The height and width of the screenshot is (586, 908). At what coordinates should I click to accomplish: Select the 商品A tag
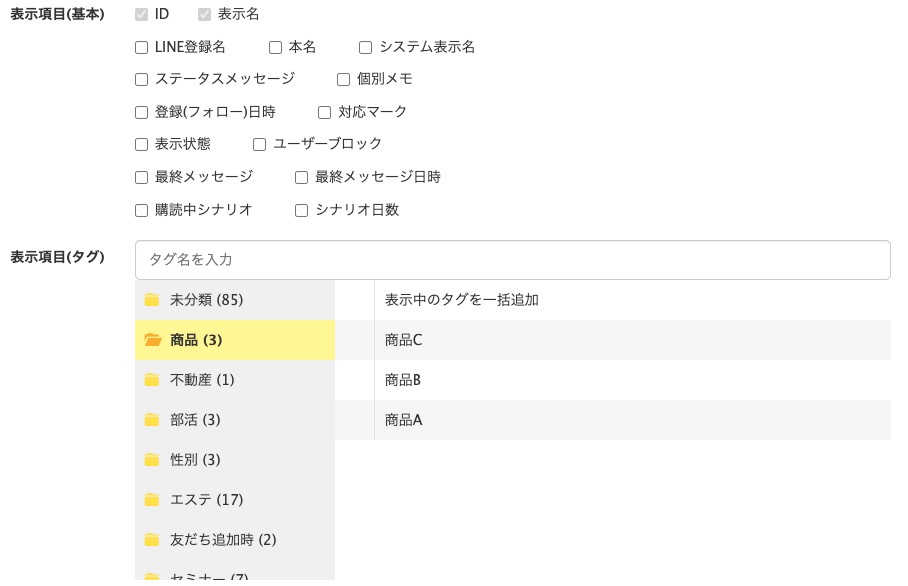(x=402, y=420)
